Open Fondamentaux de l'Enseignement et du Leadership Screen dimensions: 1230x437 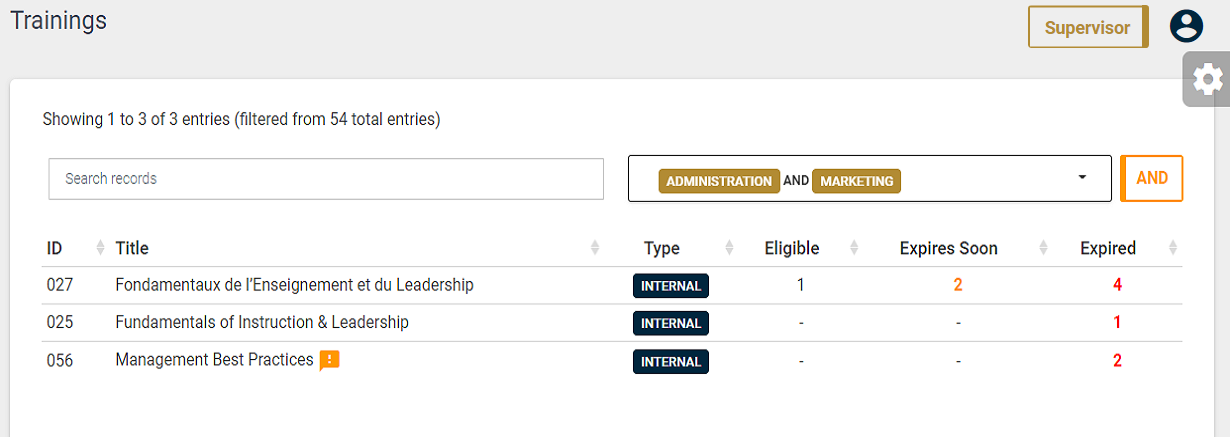coord(294,285)
